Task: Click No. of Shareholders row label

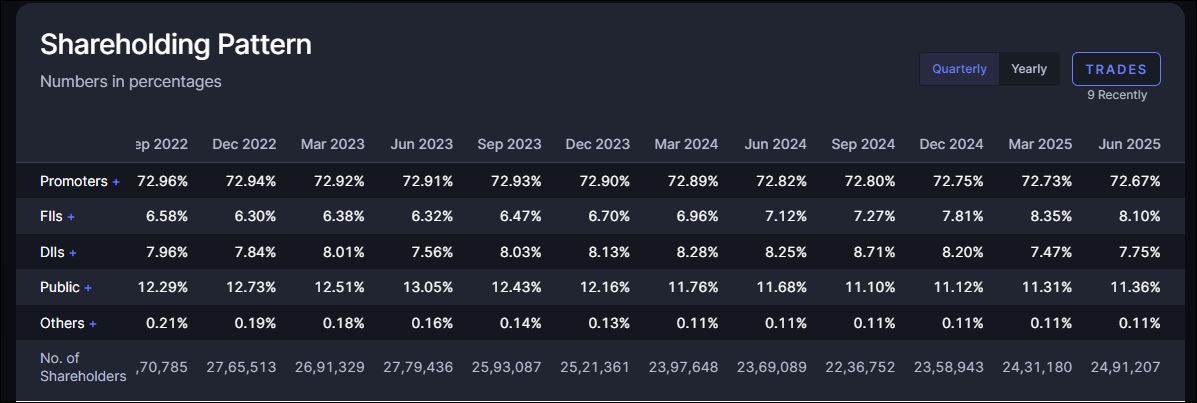Action: 82,367
